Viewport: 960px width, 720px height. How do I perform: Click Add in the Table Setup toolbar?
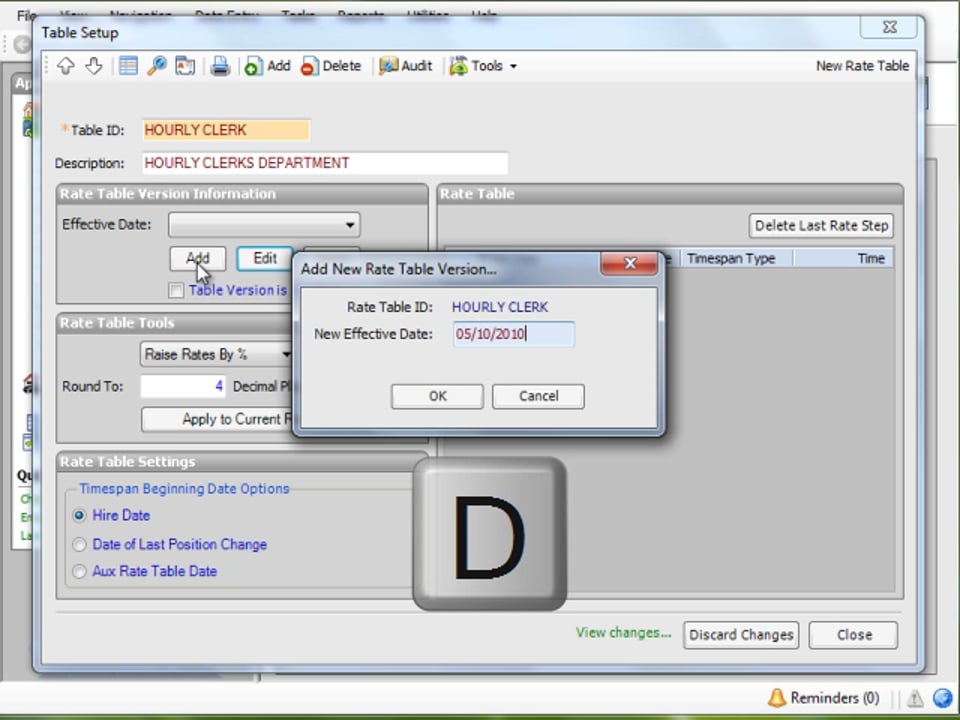coord(268,66)
